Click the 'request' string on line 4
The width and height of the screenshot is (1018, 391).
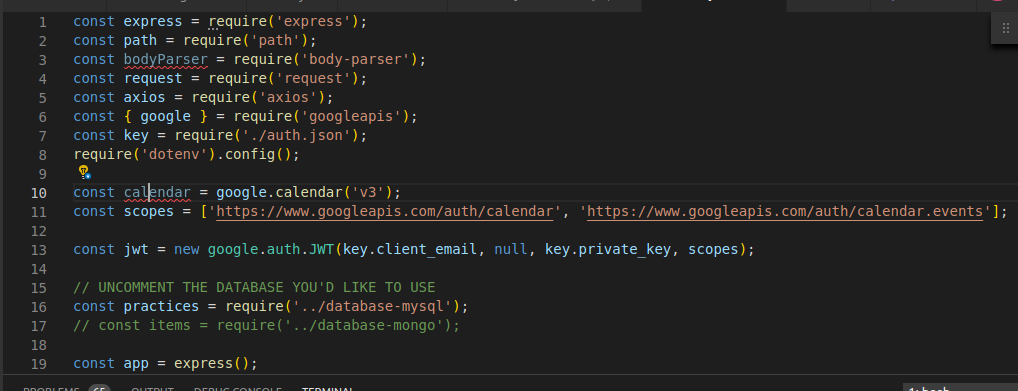(314, 79)
